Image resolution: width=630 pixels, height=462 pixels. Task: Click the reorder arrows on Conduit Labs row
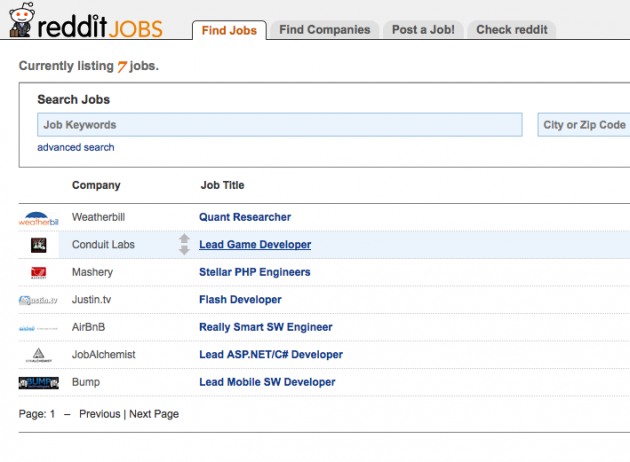(x=184, y=244)
